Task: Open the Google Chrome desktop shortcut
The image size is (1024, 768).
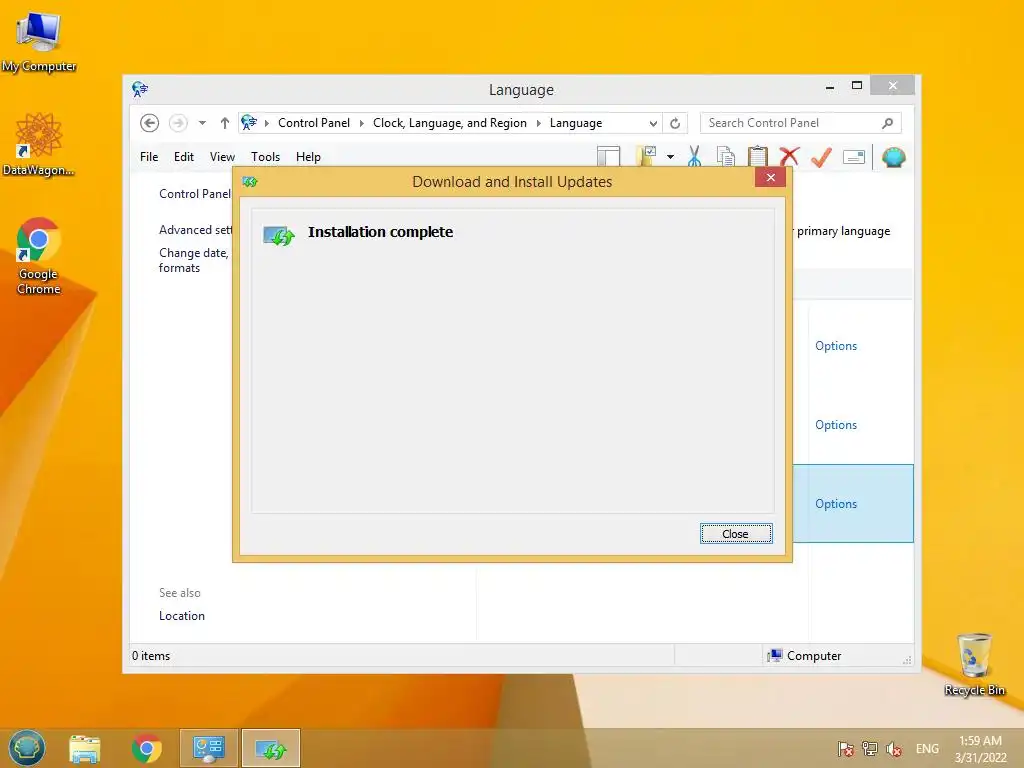Action: [39, 256]
